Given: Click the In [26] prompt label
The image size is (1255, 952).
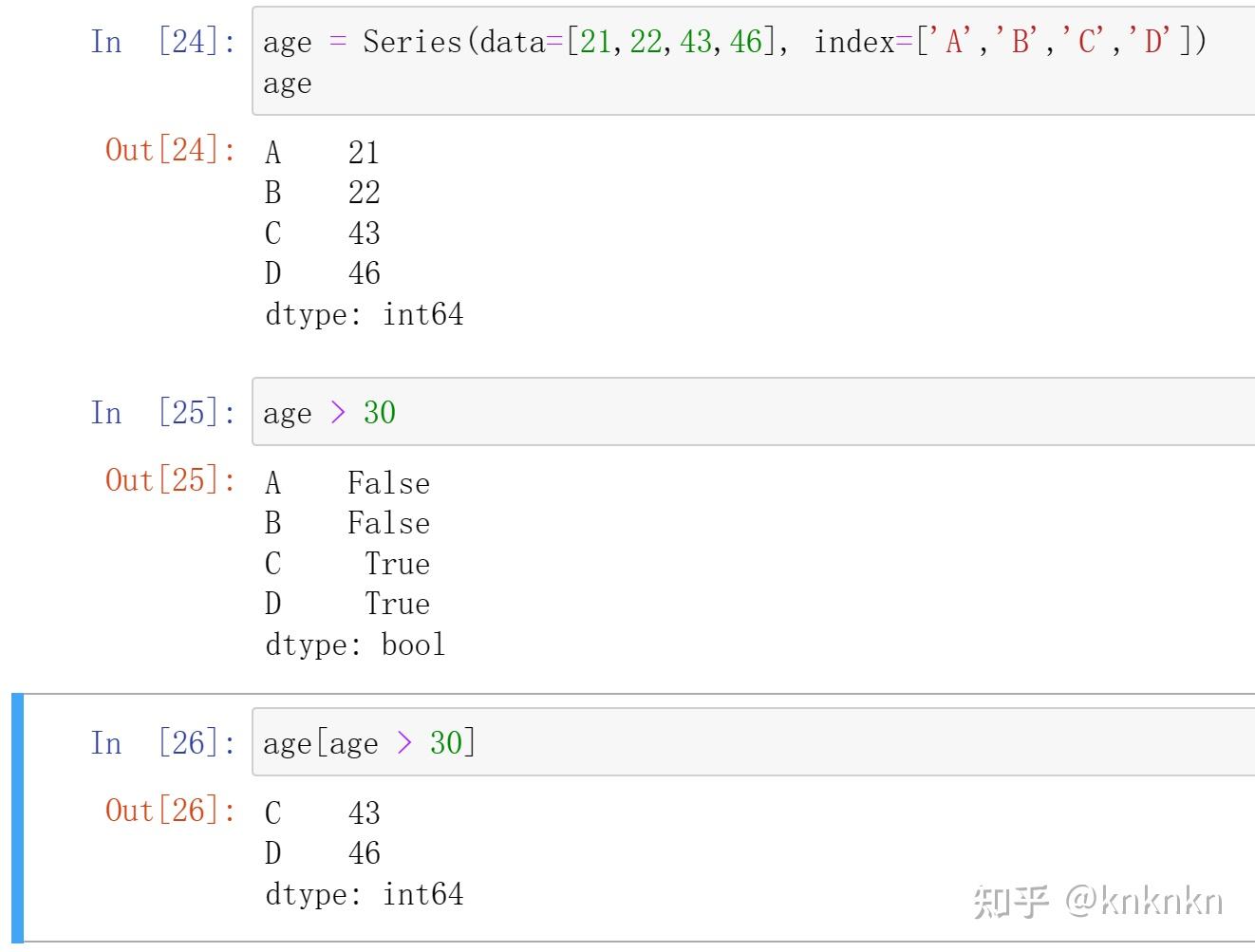Looking at the screenshot, I should (162, 743).
